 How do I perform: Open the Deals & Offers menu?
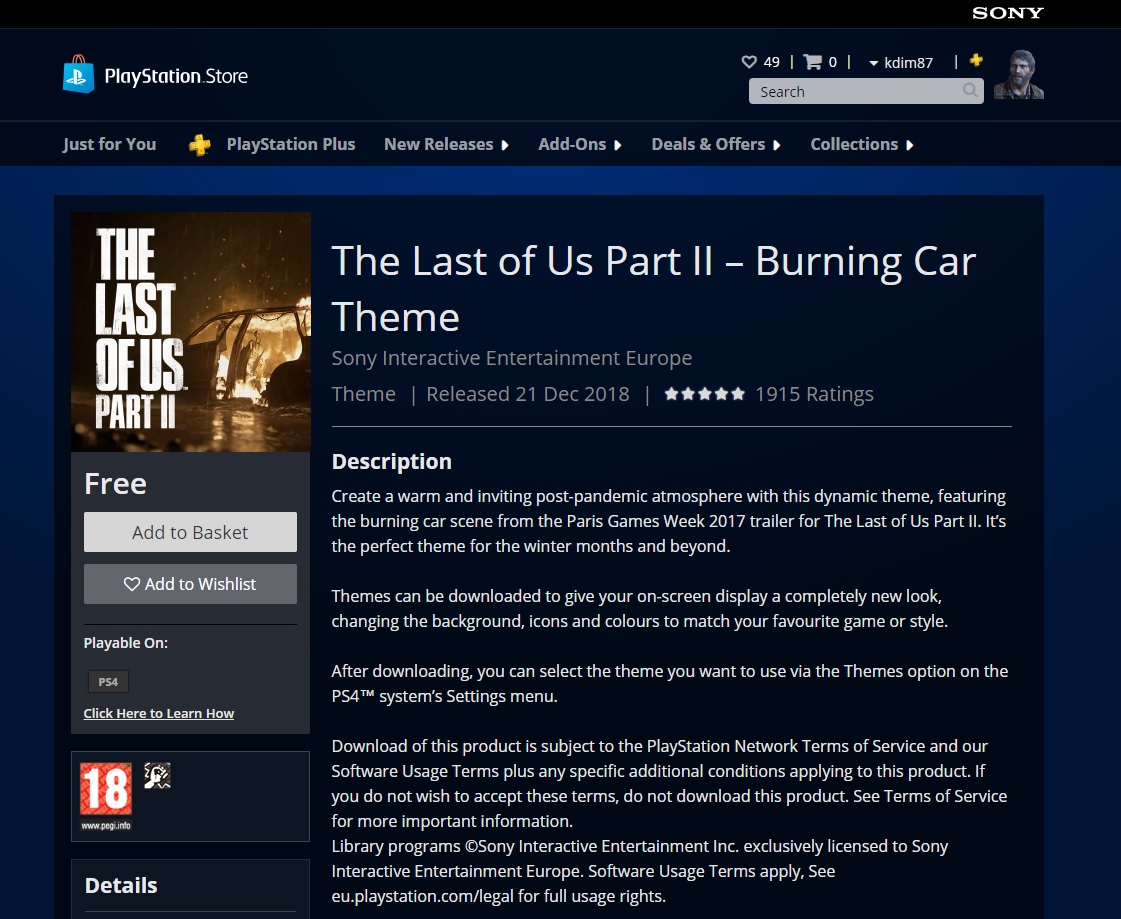[x=716, y=144]
